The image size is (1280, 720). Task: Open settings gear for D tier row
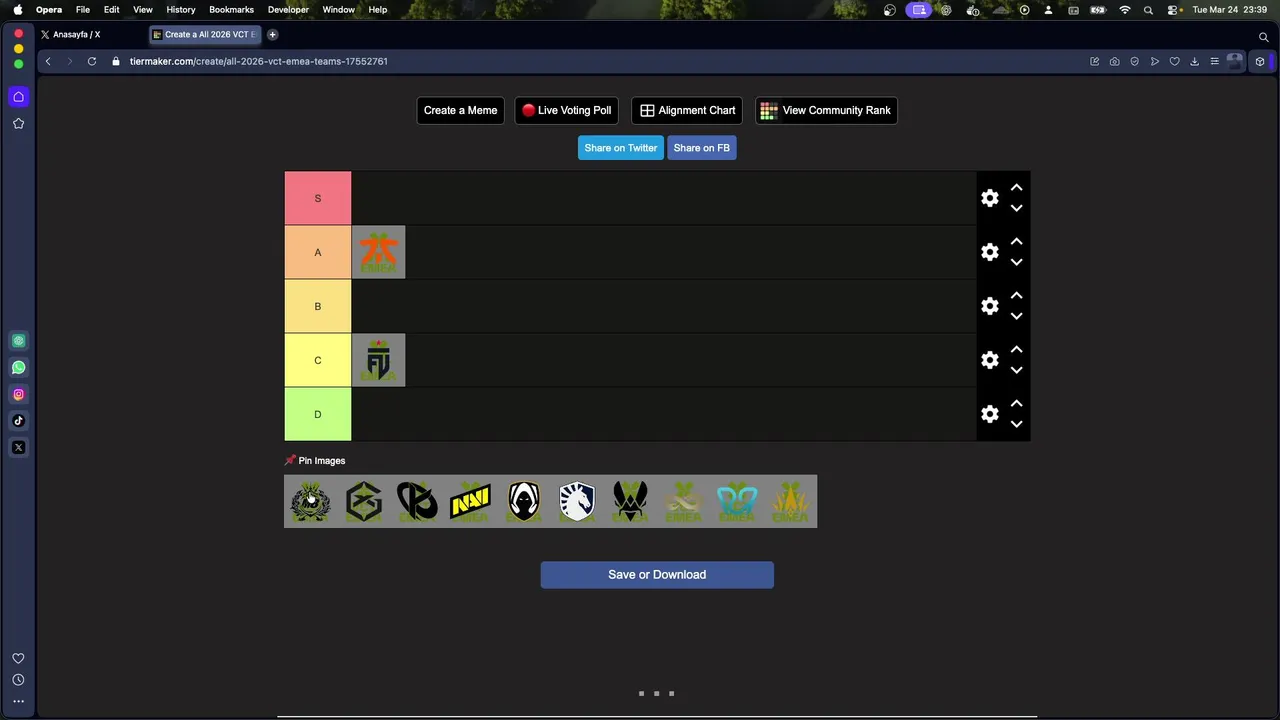point(990,414)
